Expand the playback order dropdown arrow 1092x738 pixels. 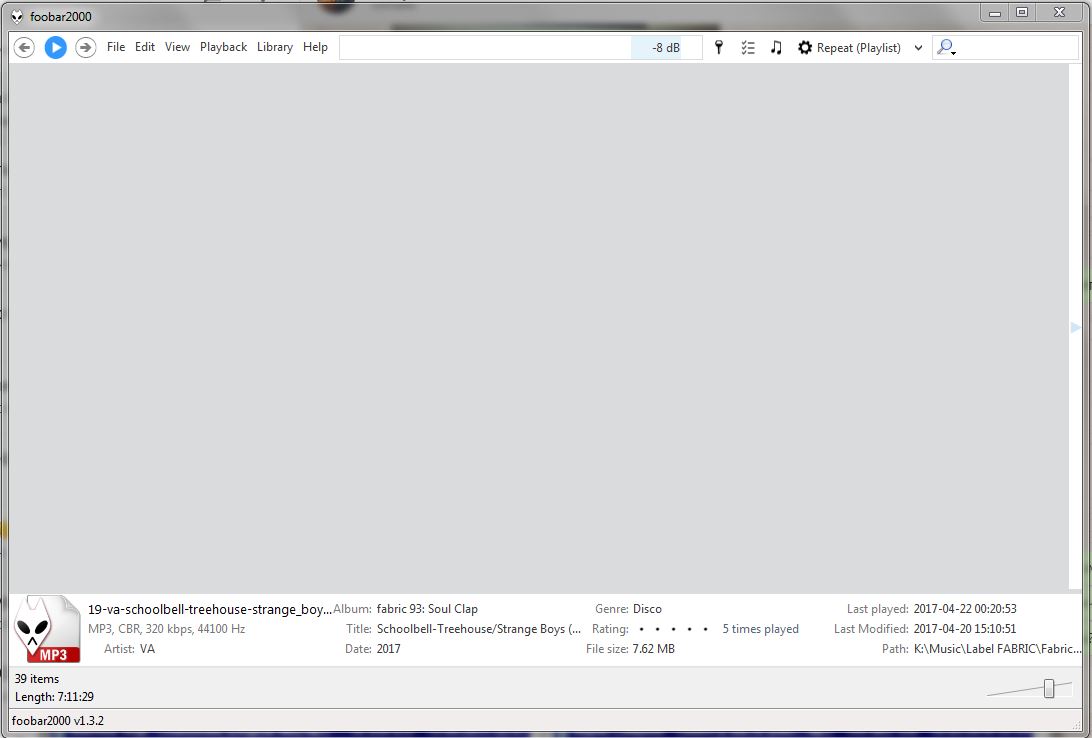pyautogui.click(x=918, y=48)
